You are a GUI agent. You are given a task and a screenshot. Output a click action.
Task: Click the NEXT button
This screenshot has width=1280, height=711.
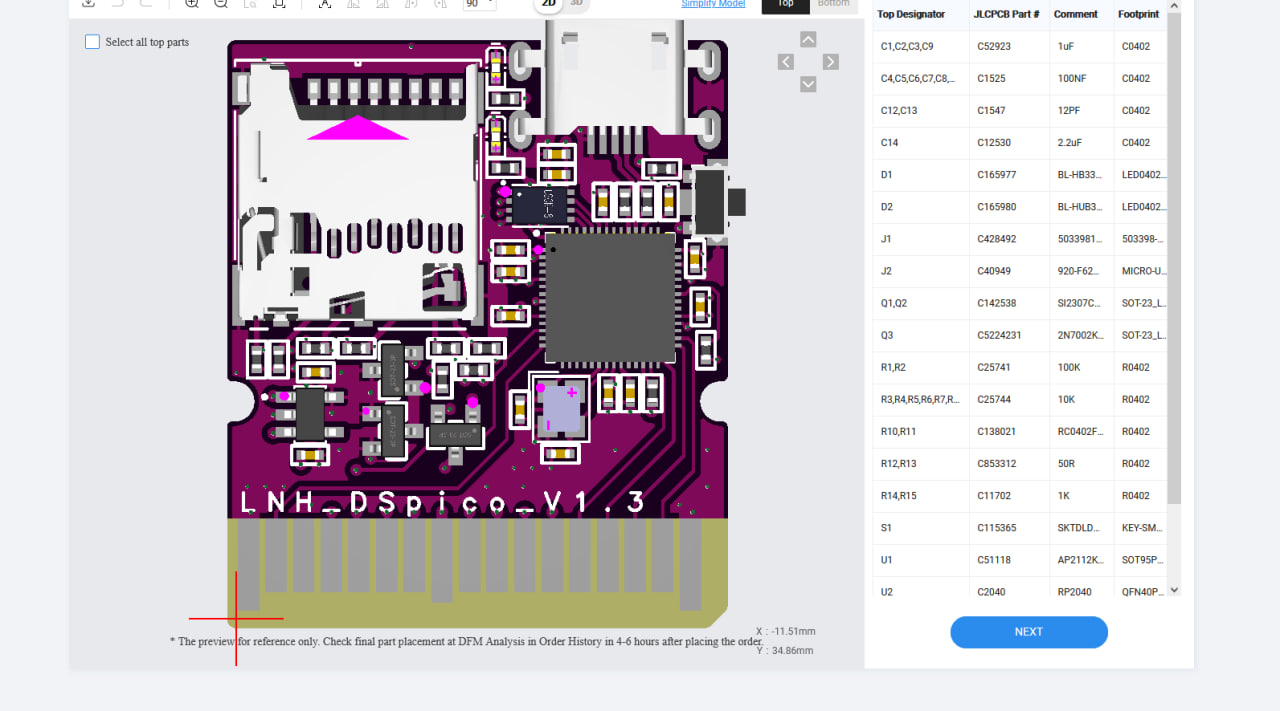tap(1028, 632)
